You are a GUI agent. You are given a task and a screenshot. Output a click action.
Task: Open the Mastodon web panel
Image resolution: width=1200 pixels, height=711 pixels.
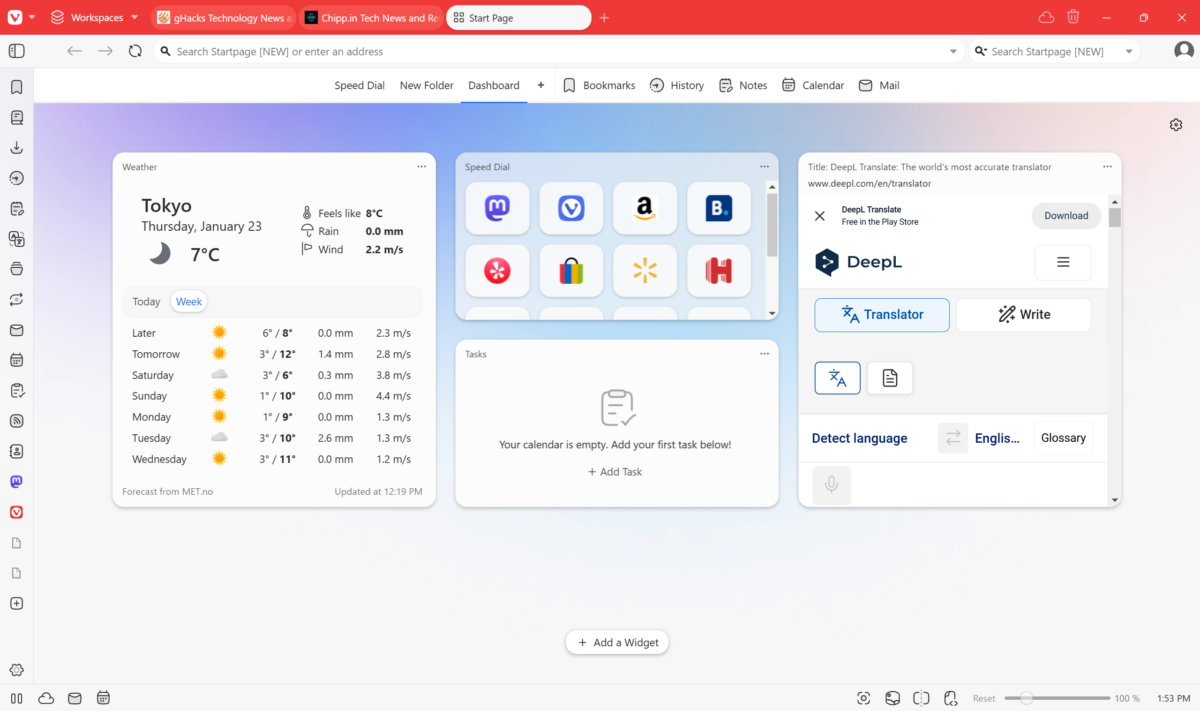tap(16, 481)
